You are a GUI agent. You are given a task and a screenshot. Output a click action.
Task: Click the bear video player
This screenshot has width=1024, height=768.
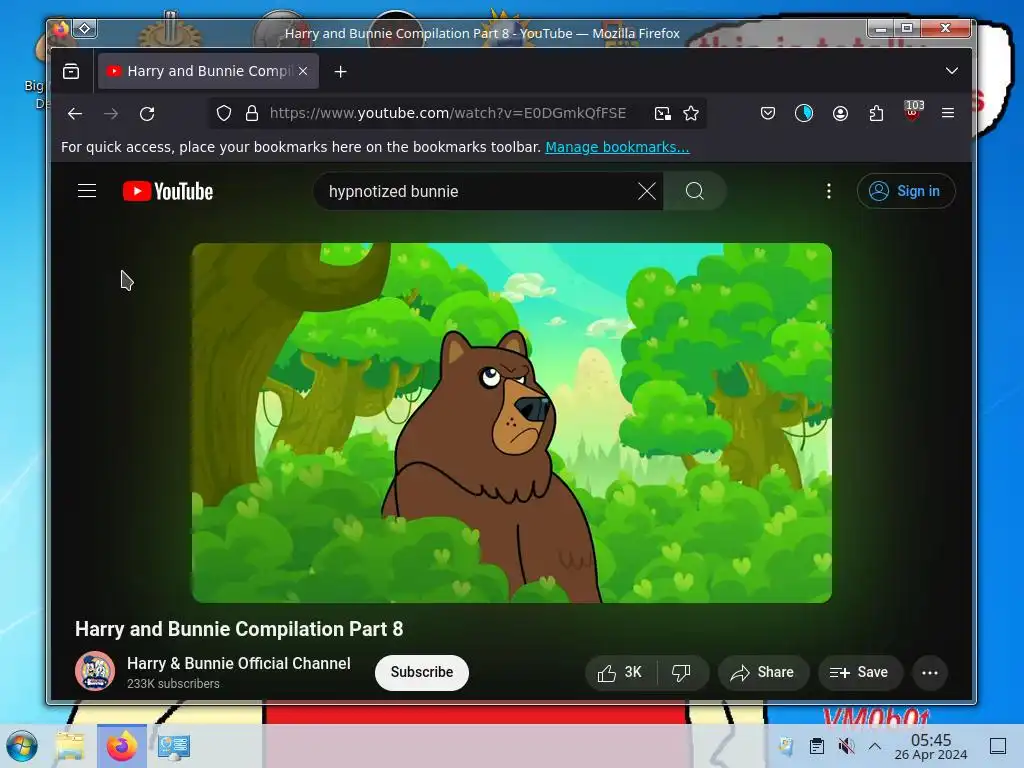click(511, 423)
